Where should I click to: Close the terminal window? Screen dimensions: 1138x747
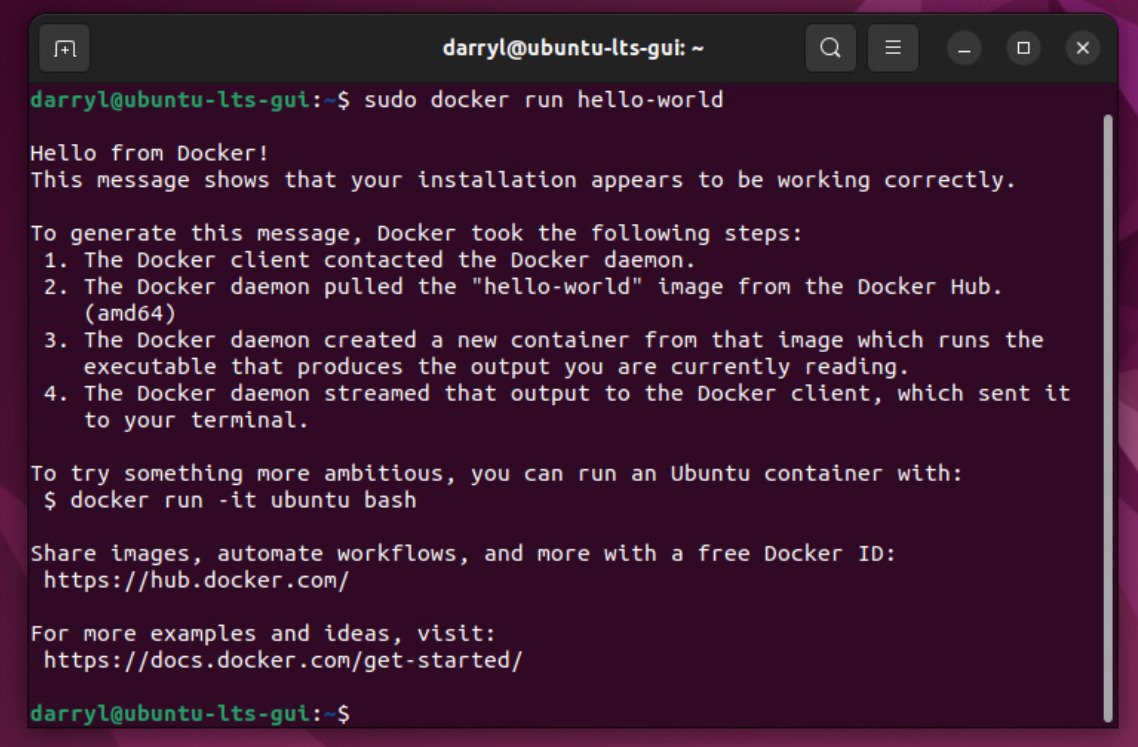pos(1082,49)
